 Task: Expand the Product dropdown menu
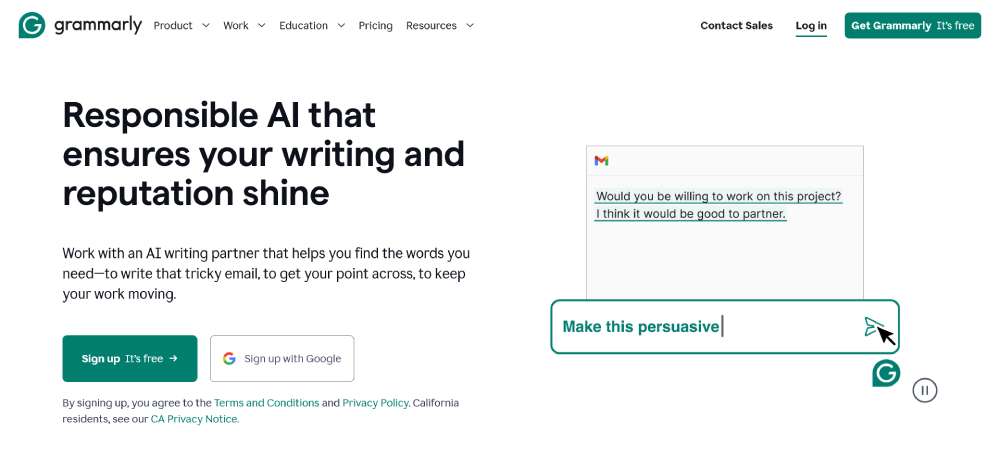pyautogui.click(x=181, y=25)
